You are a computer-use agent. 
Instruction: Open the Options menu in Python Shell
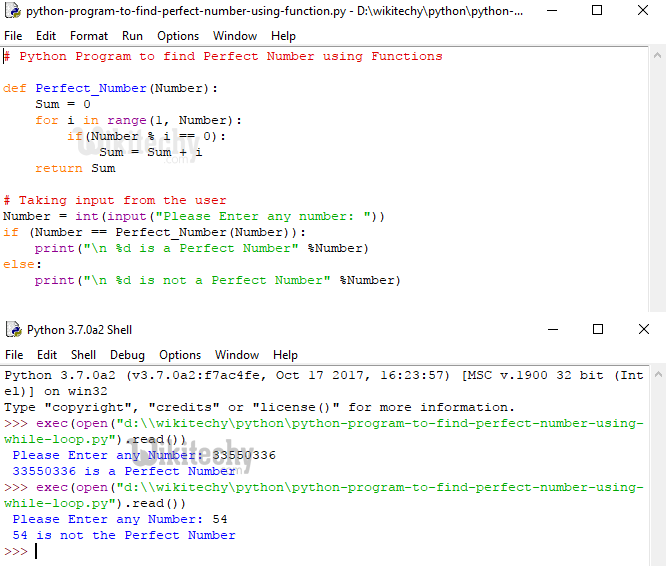coord(180,355)
